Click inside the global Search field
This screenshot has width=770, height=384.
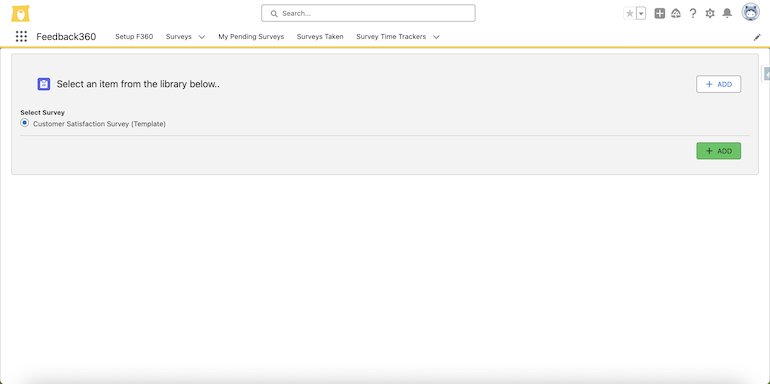click(x=368, y=13)
